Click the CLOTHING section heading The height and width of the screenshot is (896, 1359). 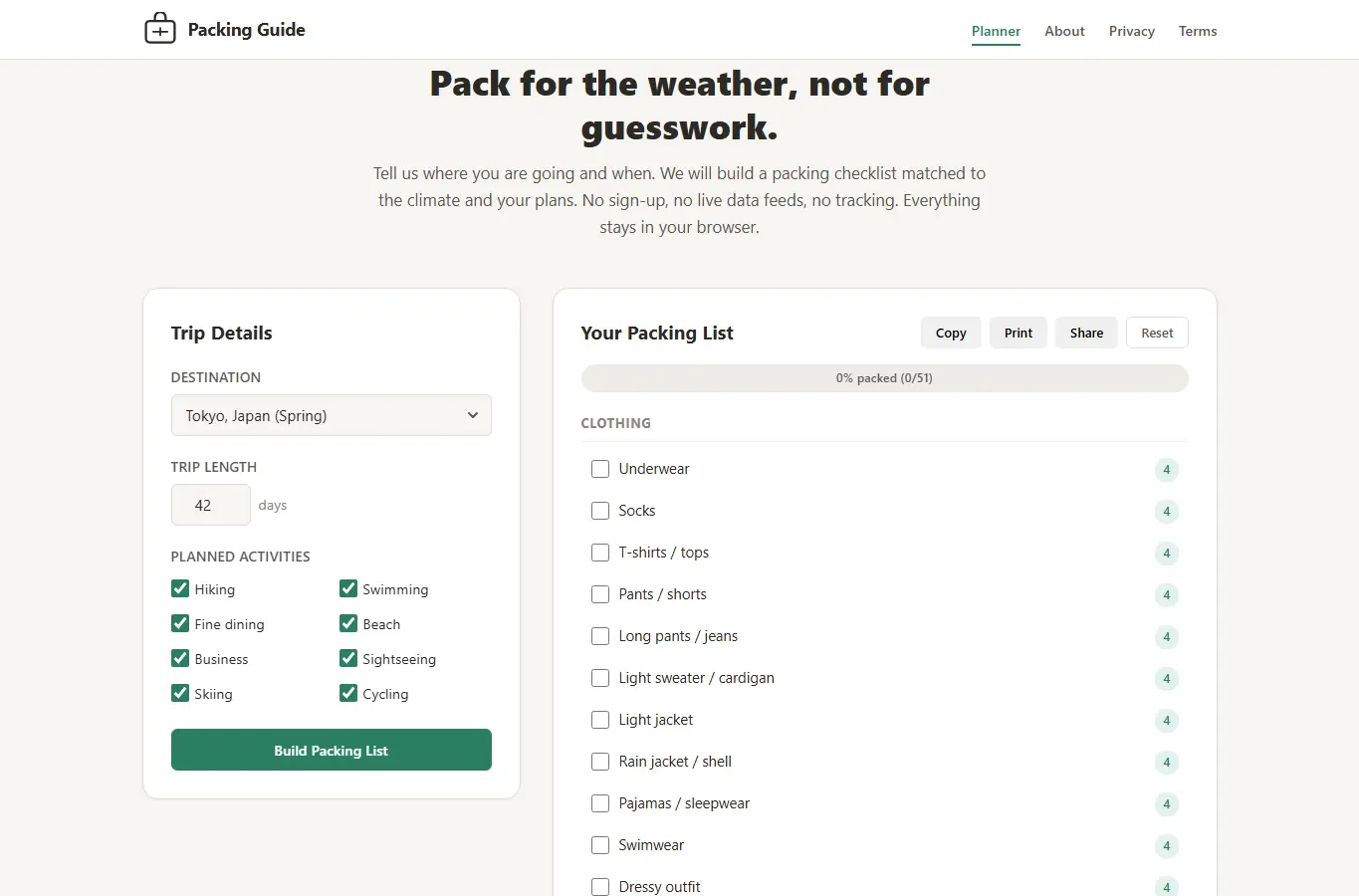616,423
